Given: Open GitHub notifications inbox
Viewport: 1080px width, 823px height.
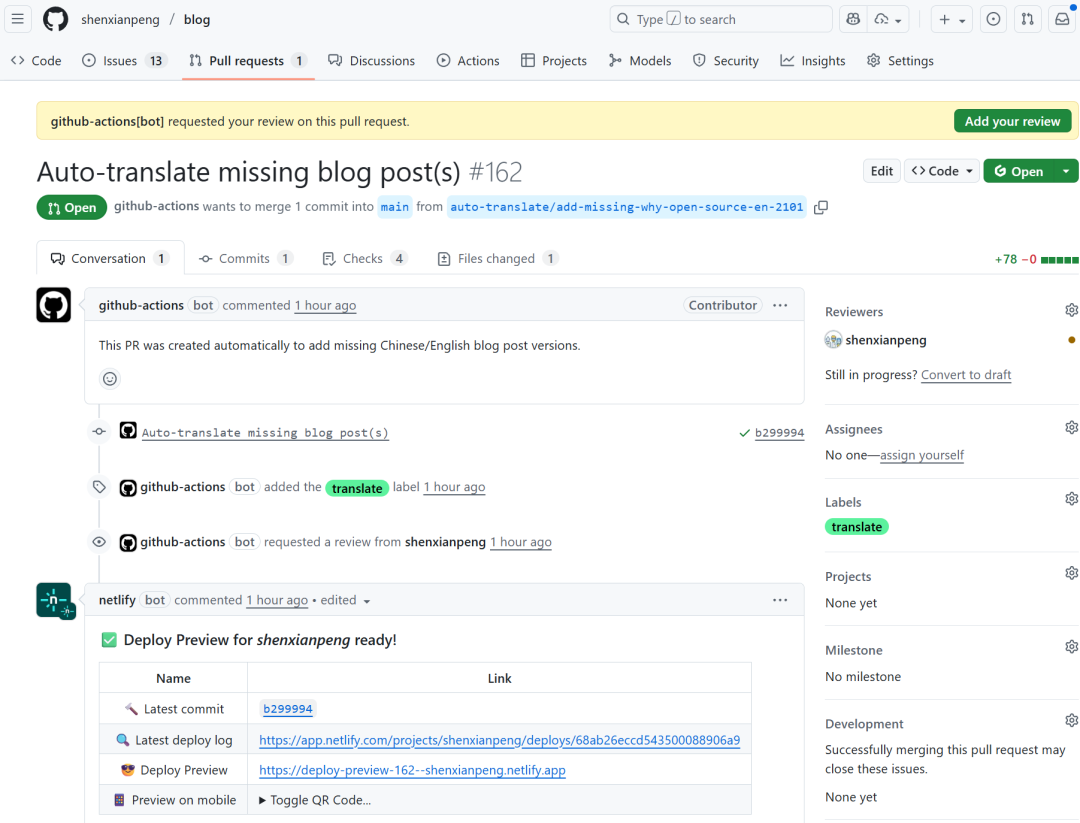Looking at the screenshot, I should 1062,18.
